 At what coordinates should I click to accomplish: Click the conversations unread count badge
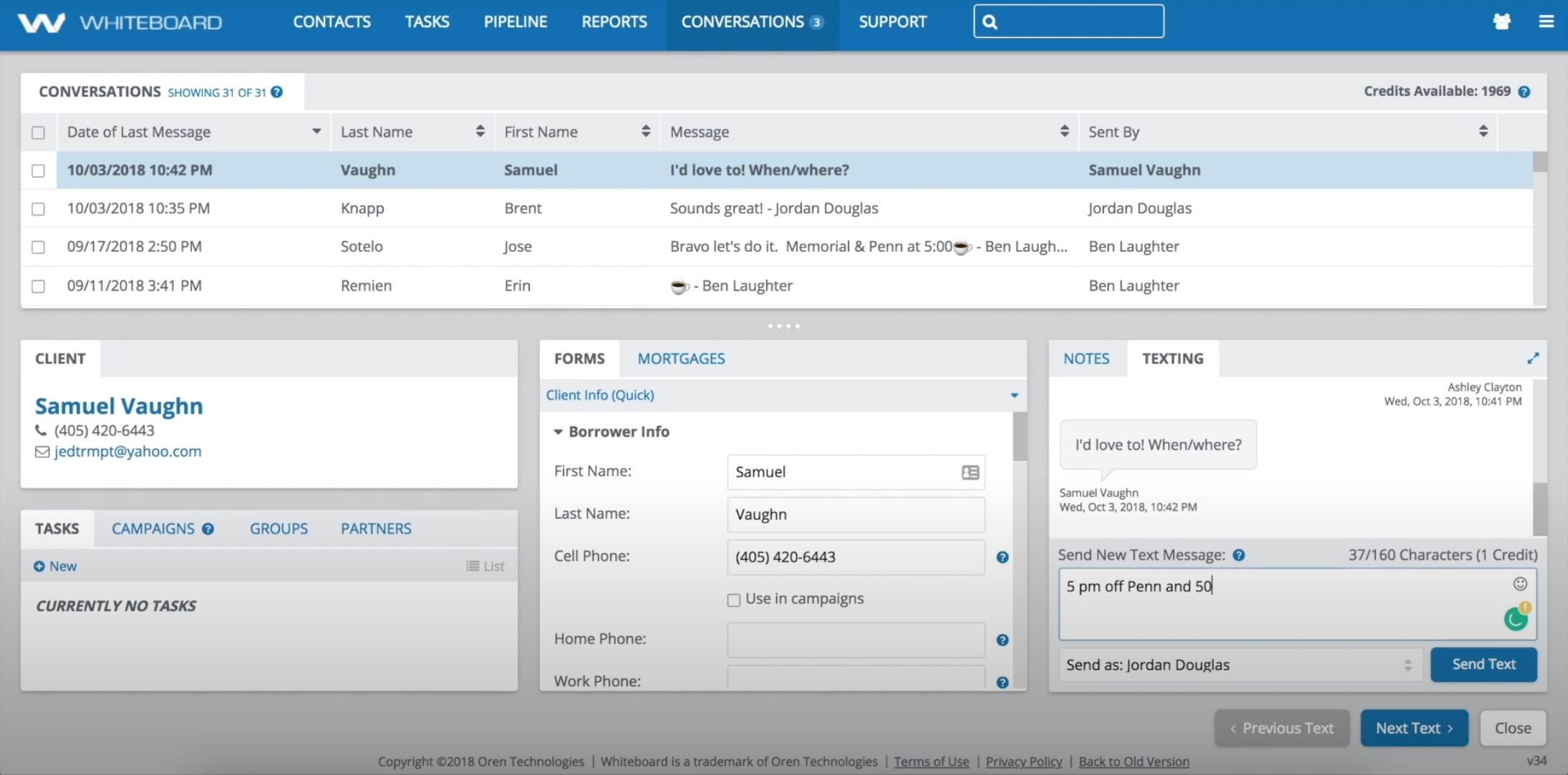[x=816, y=23]
